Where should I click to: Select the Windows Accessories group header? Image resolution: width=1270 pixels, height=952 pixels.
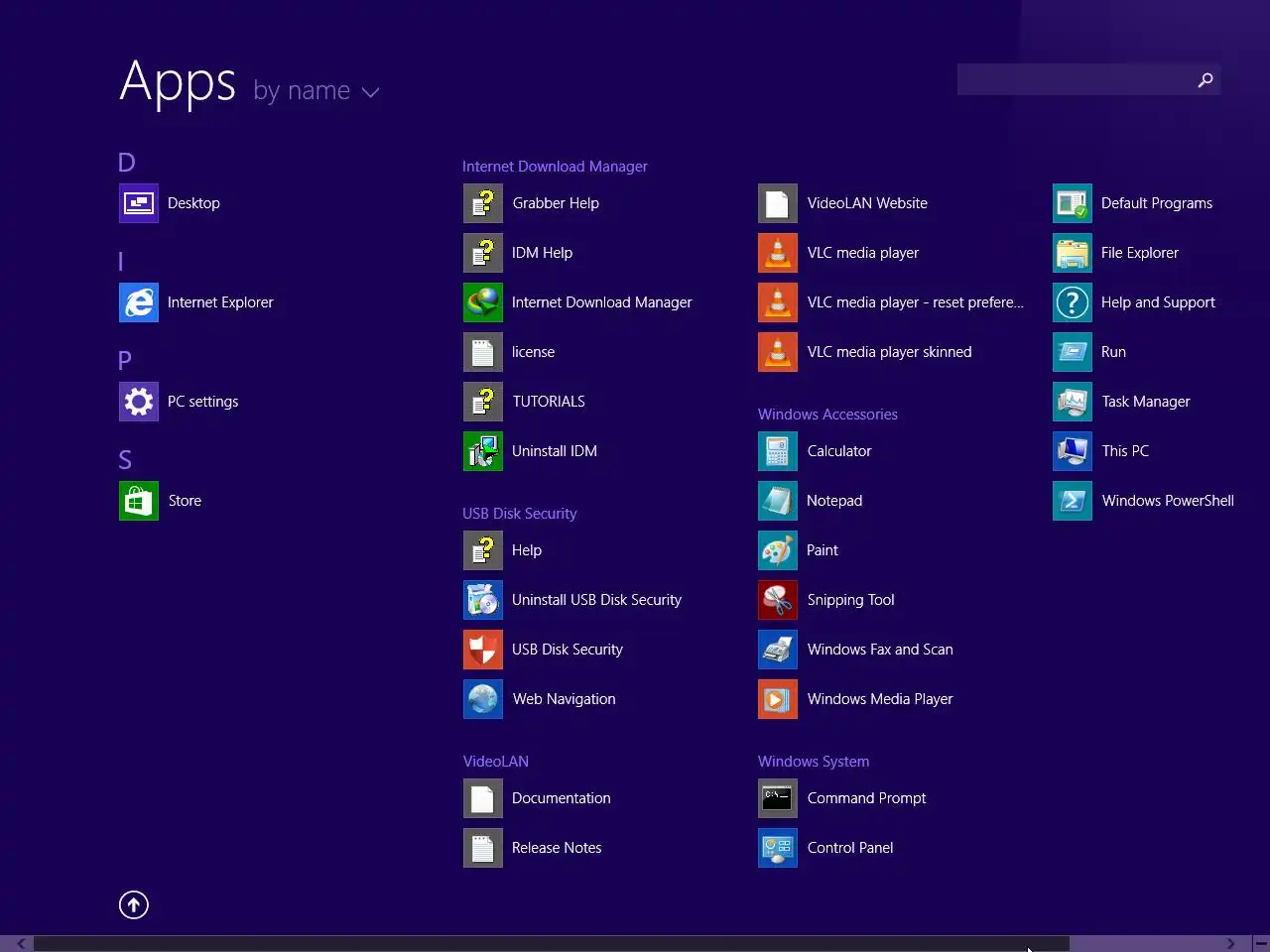coord(827,415)
